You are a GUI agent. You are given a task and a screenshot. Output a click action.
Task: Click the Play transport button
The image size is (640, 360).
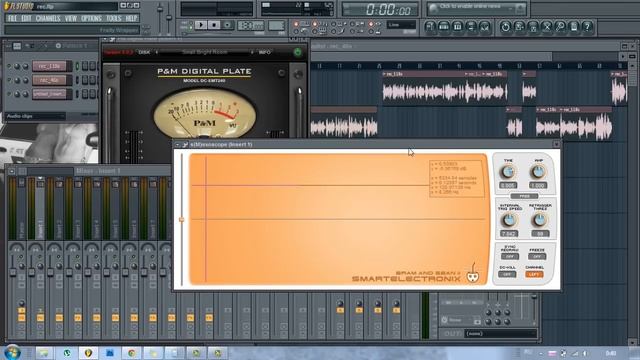pos(200,25)
